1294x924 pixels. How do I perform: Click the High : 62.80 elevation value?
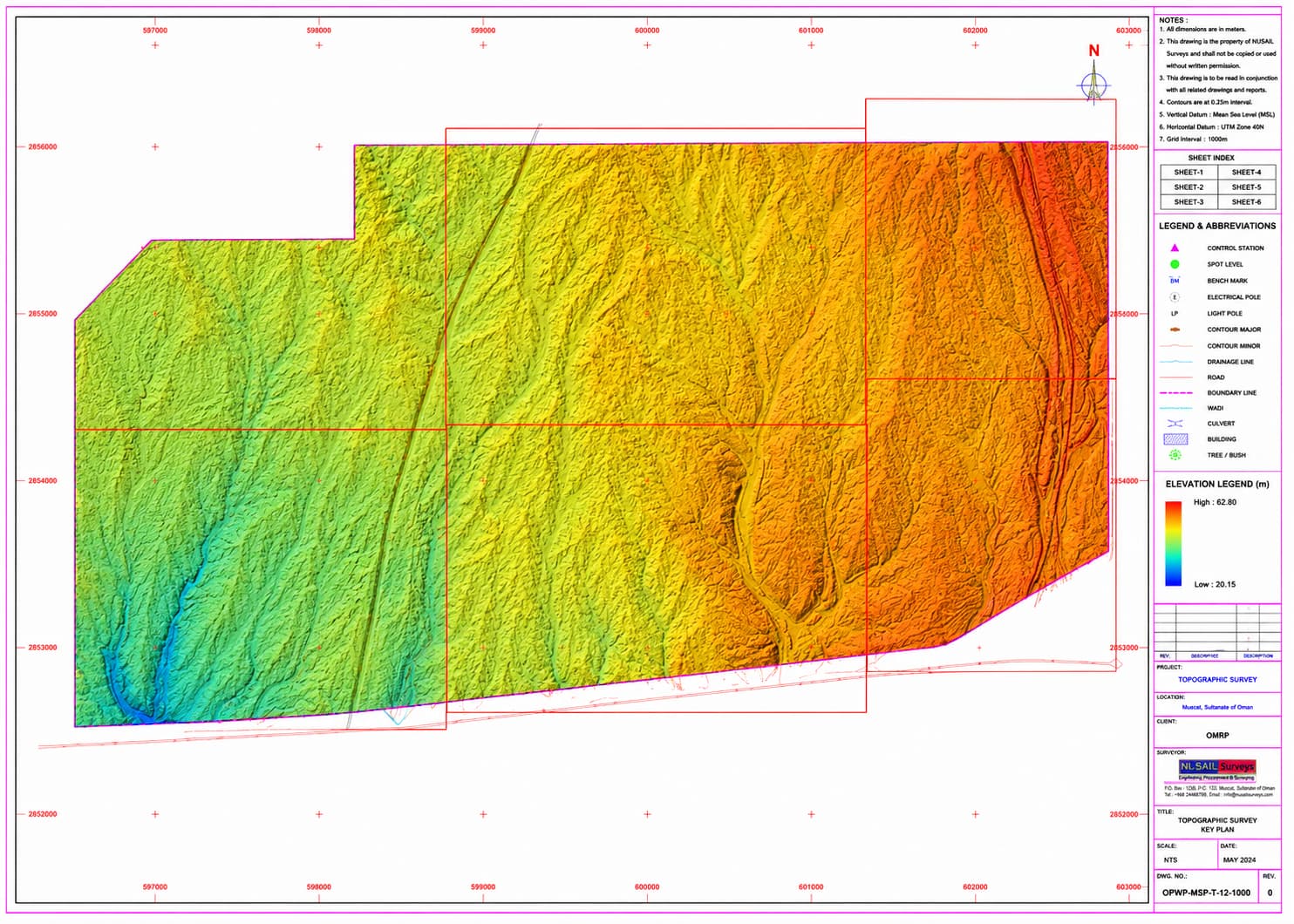click(1215, 502)
